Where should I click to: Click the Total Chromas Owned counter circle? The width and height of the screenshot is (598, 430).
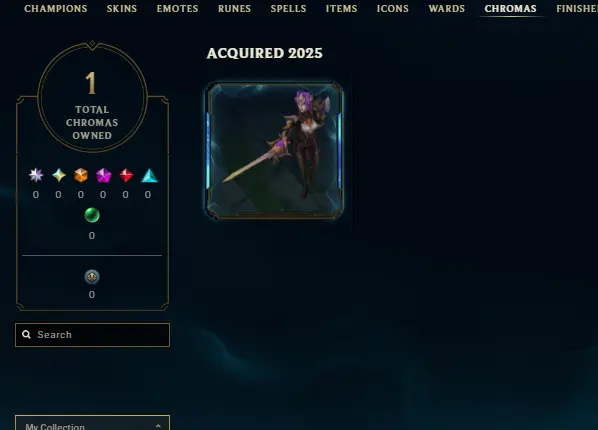click(x=92, y=98)
